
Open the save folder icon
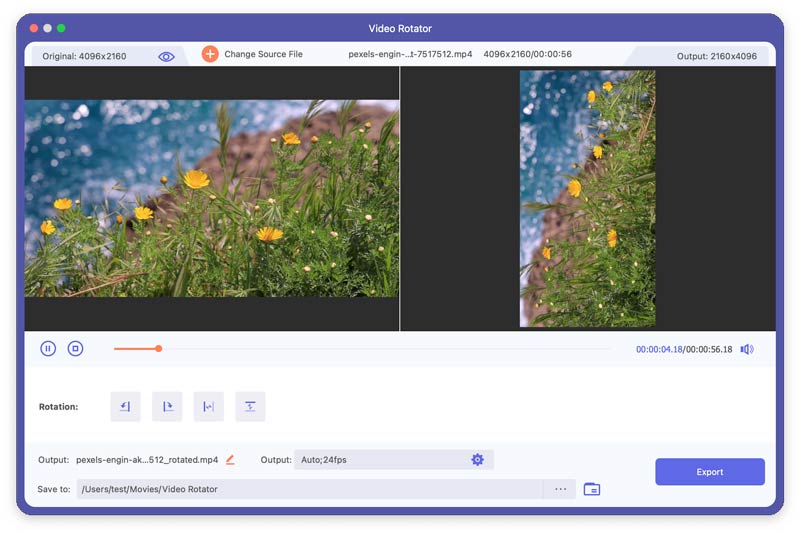592,489
